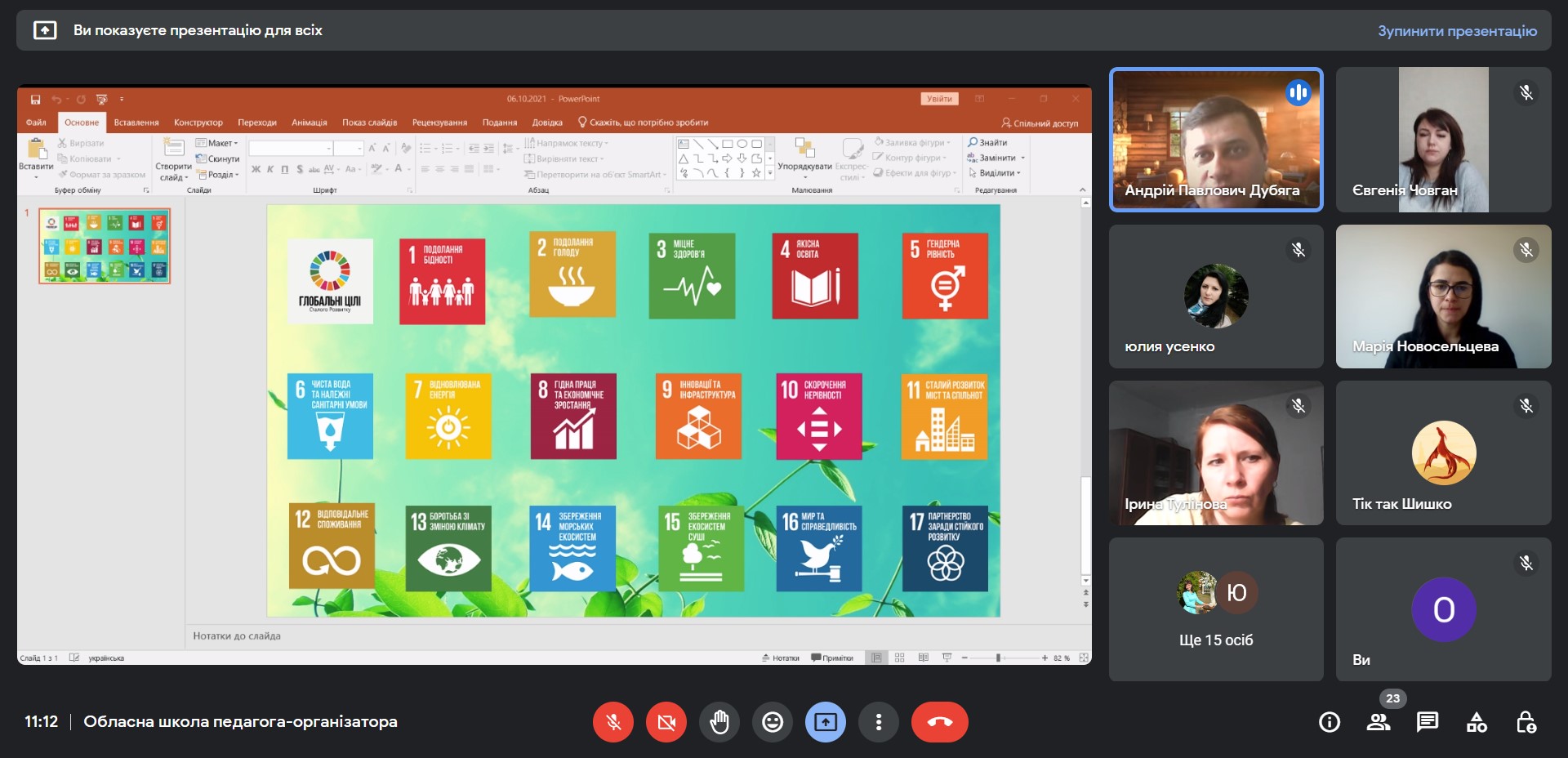Click the PowerPoint Undo arrow
Image resolution: width=1568 pixels, height=758 pixels.
click(56, 99)
